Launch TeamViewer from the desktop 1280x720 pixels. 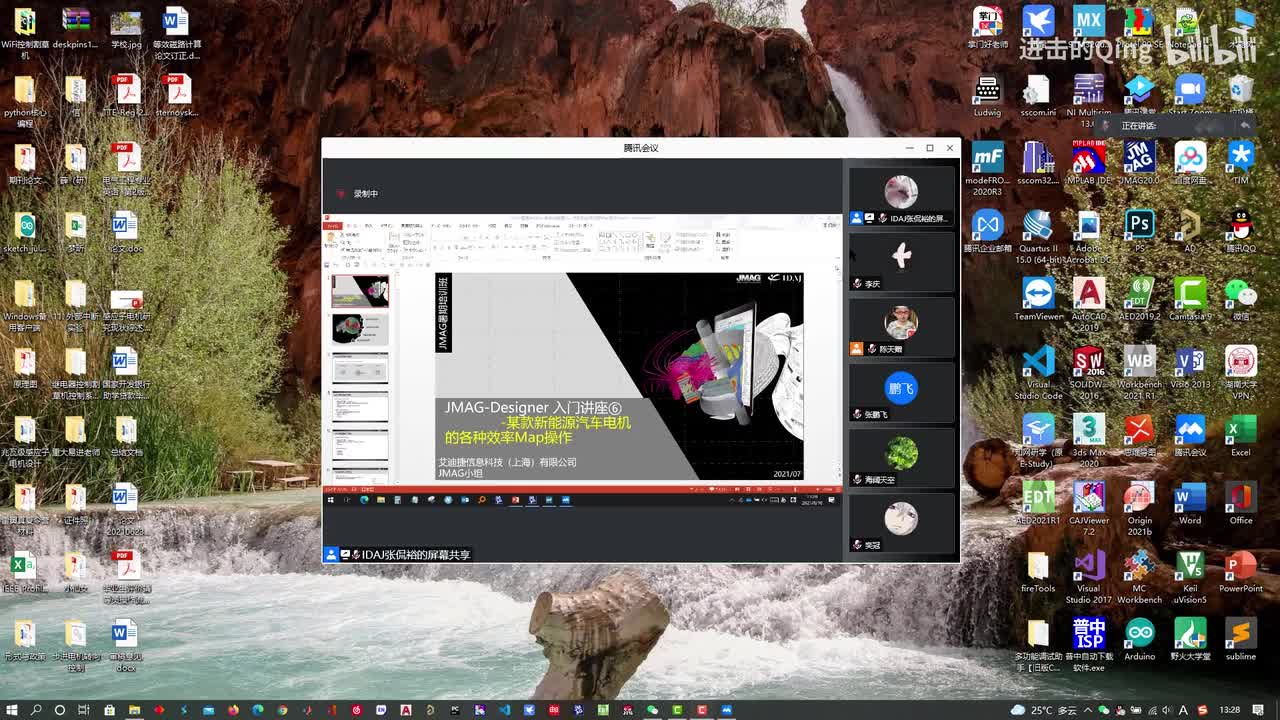[1038, 299]
